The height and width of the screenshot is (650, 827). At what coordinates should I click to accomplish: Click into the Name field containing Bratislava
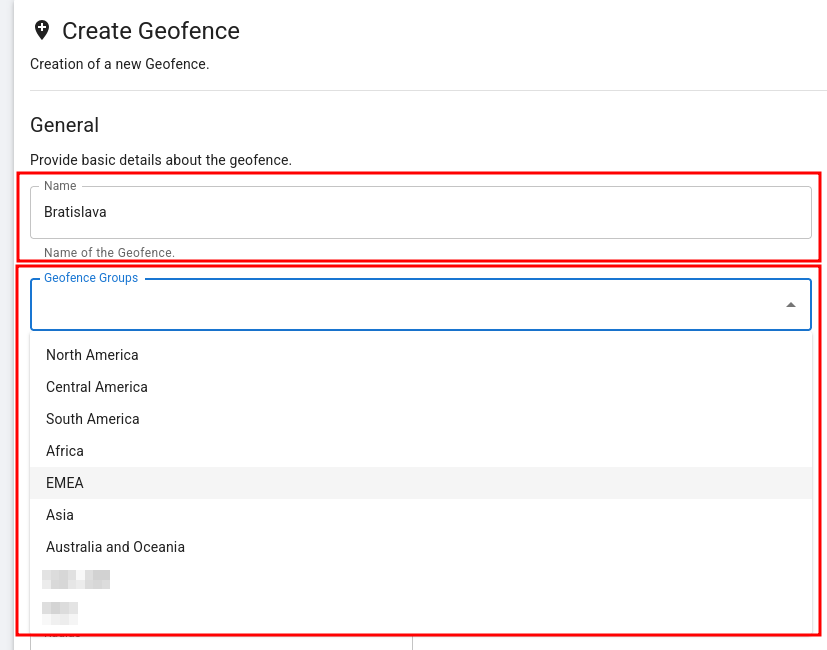coord(420,212)
